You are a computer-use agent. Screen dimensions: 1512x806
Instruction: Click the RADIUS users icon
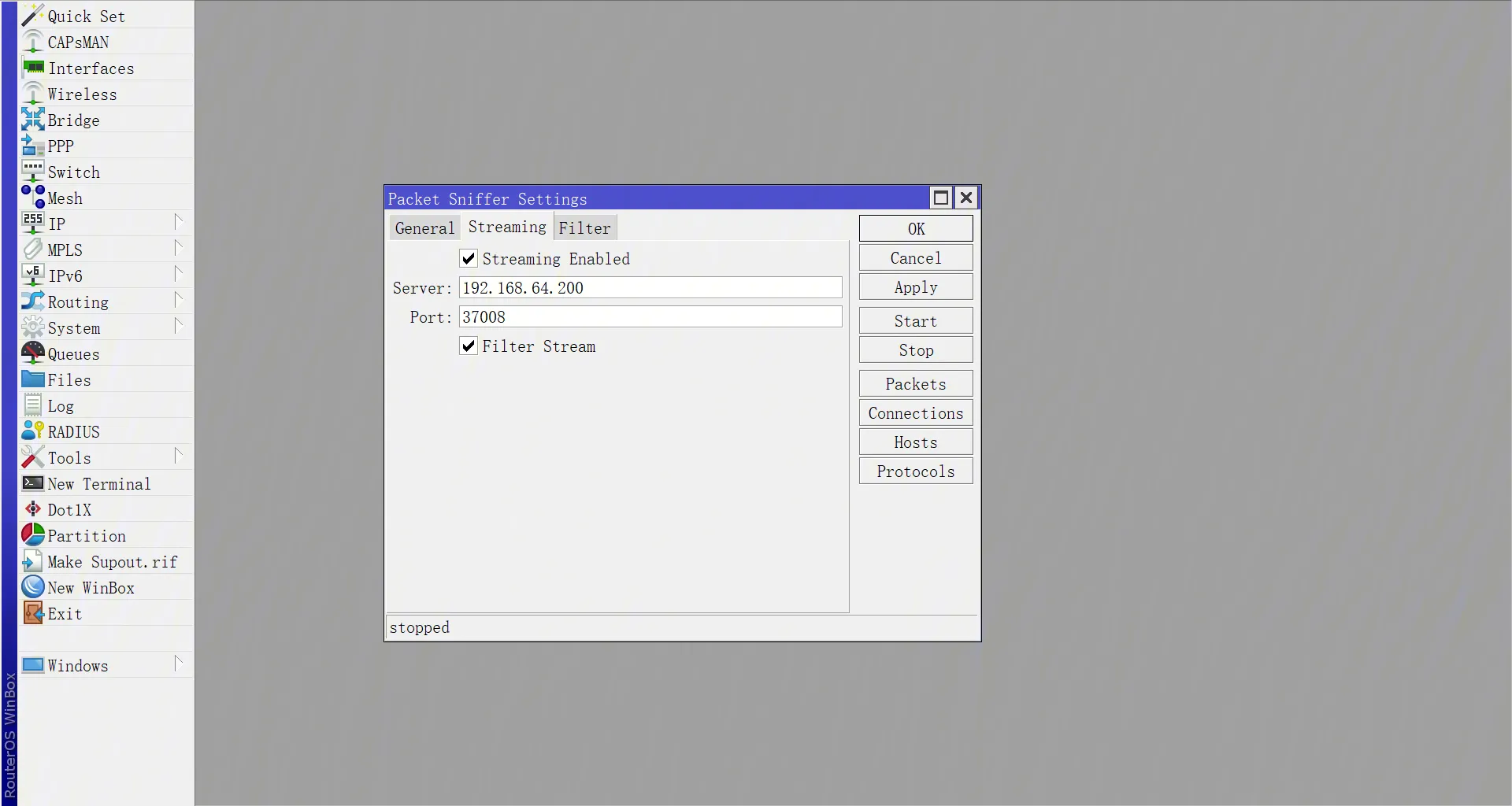click(33, 431)
